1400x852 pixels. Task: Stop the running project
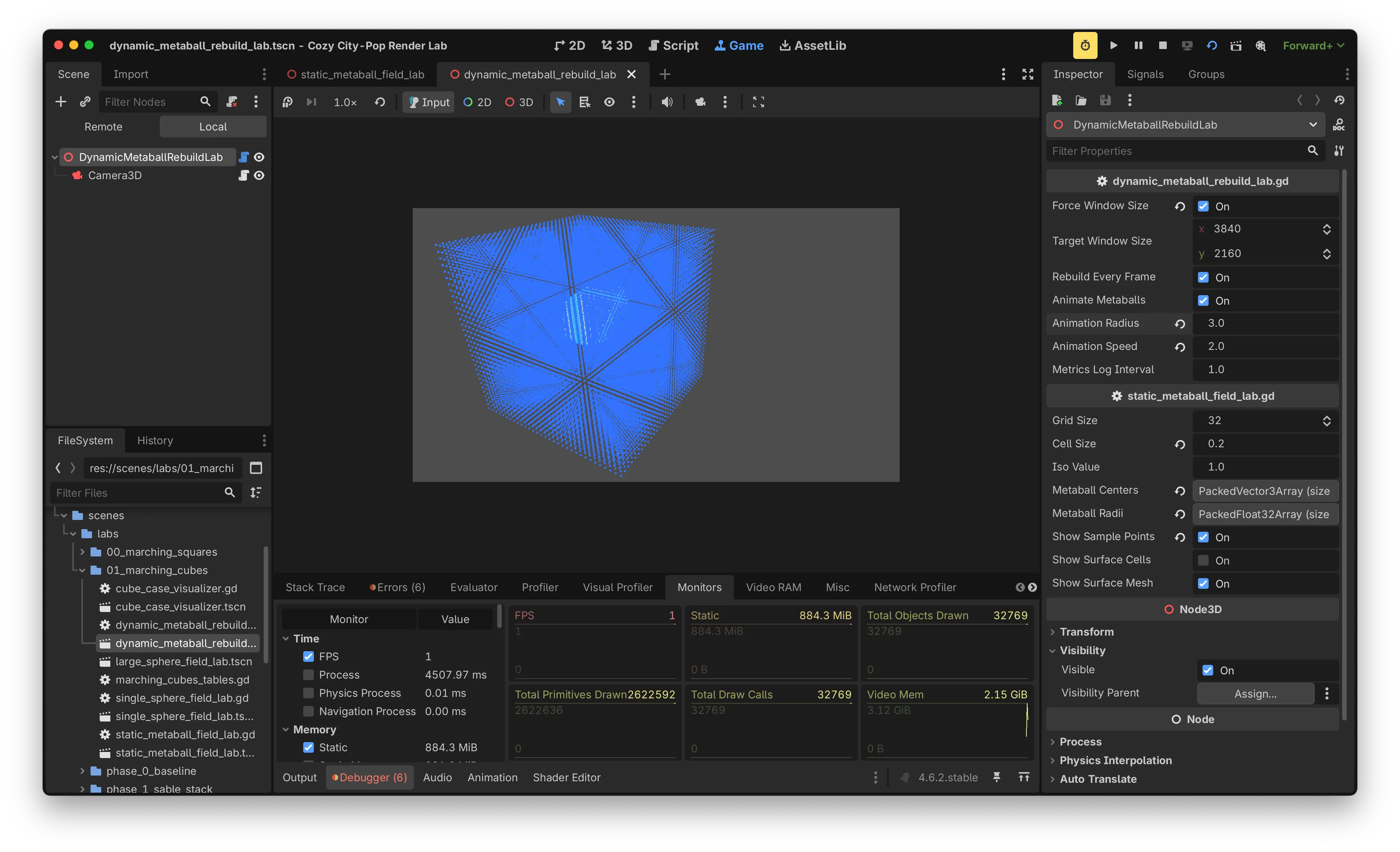click(x=1163, y=45)
